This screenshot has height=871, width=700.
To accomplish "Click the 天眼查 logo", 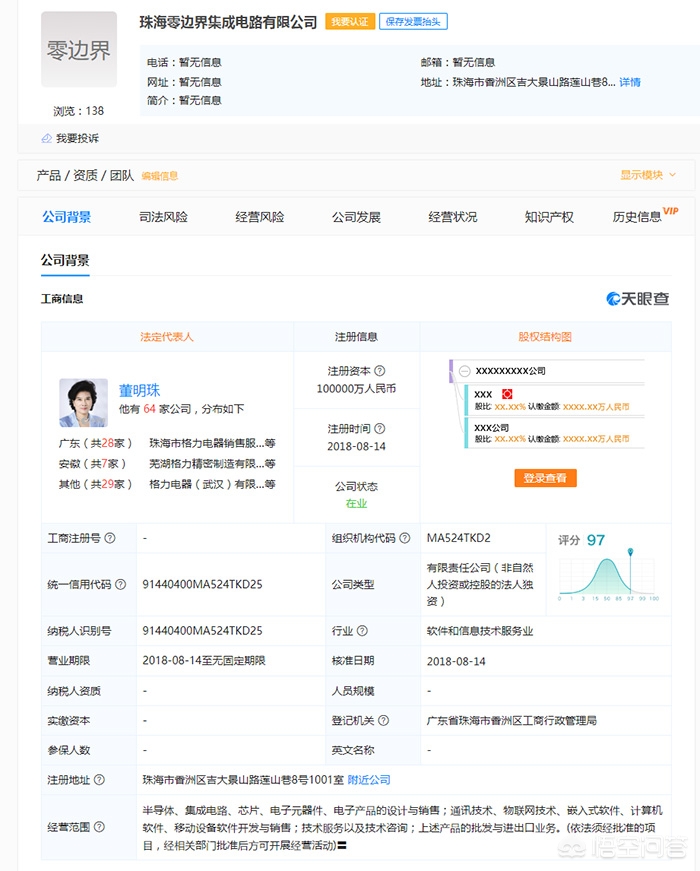I will coord(638,299).
